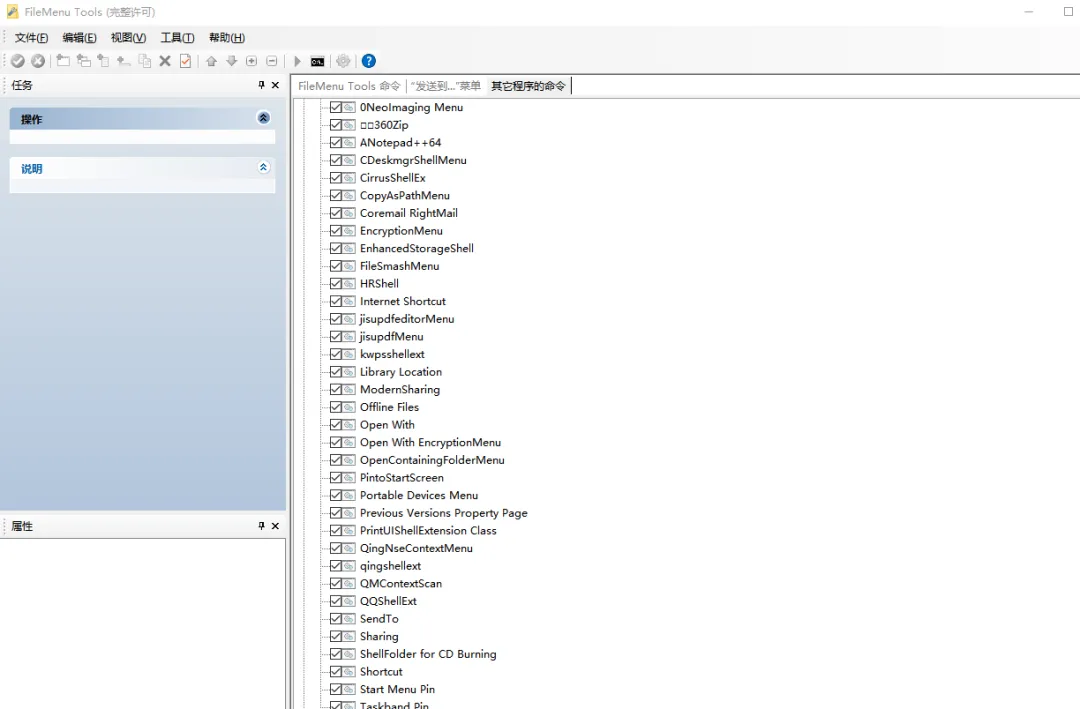Click the Run (play) toolbar icon
The height and width of the screenshot is (709, 1080).
point(296,61)
